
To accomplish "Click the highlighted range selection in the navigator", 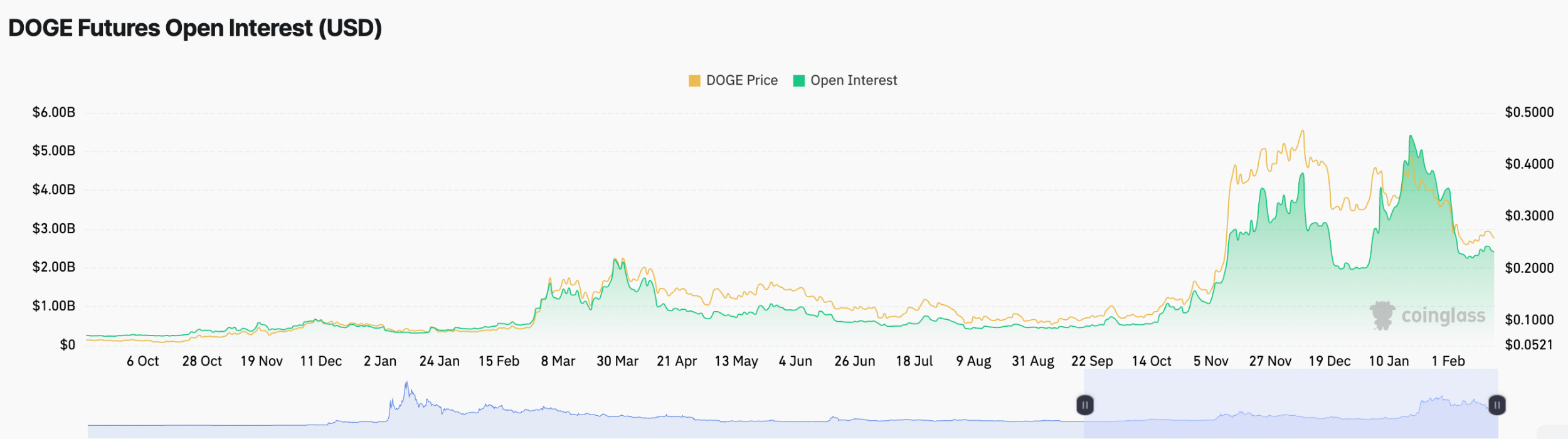I will [x=1291, y=404].
